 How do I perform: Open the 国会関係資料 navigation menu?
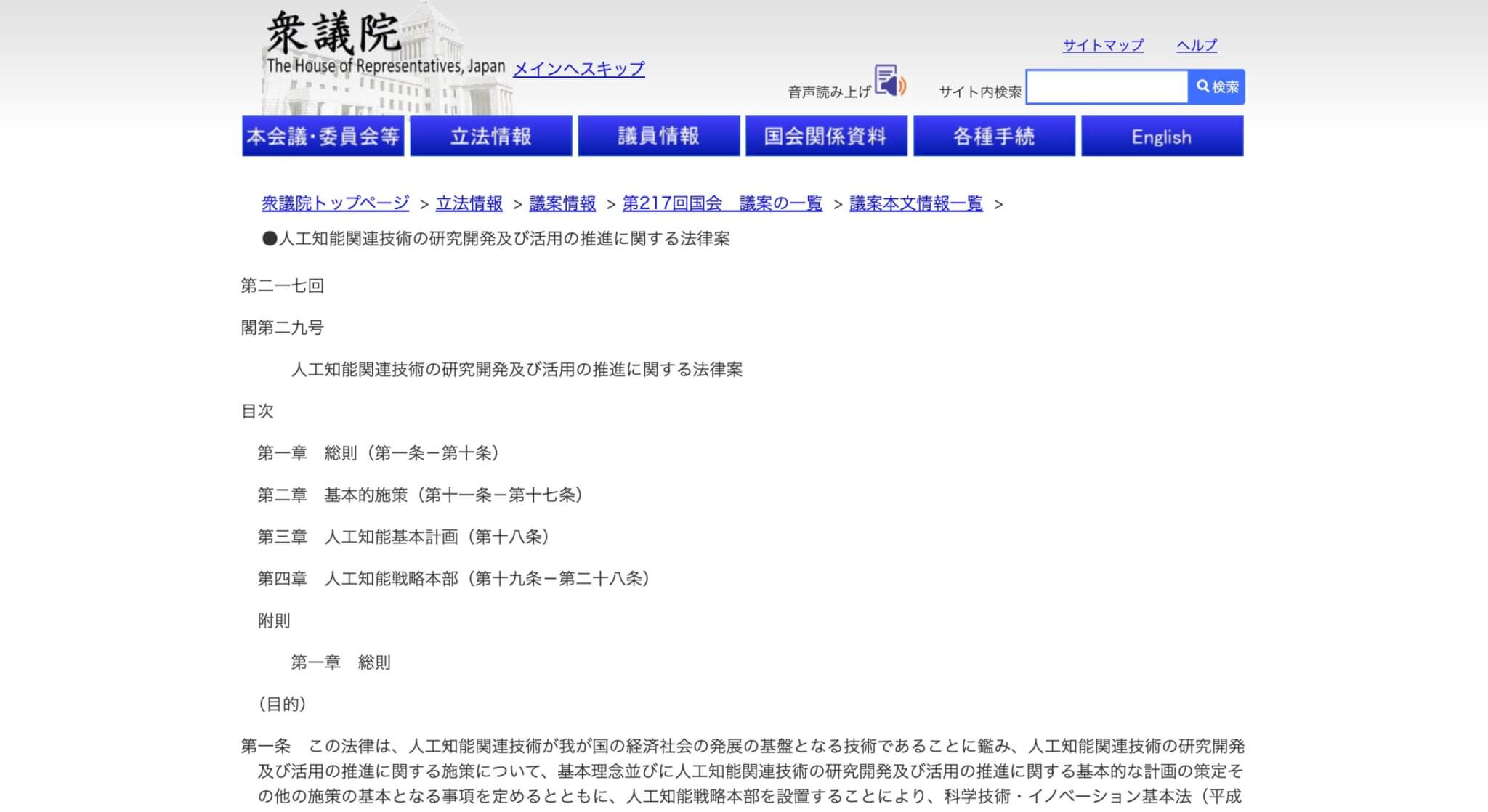[x=827, y=136]
